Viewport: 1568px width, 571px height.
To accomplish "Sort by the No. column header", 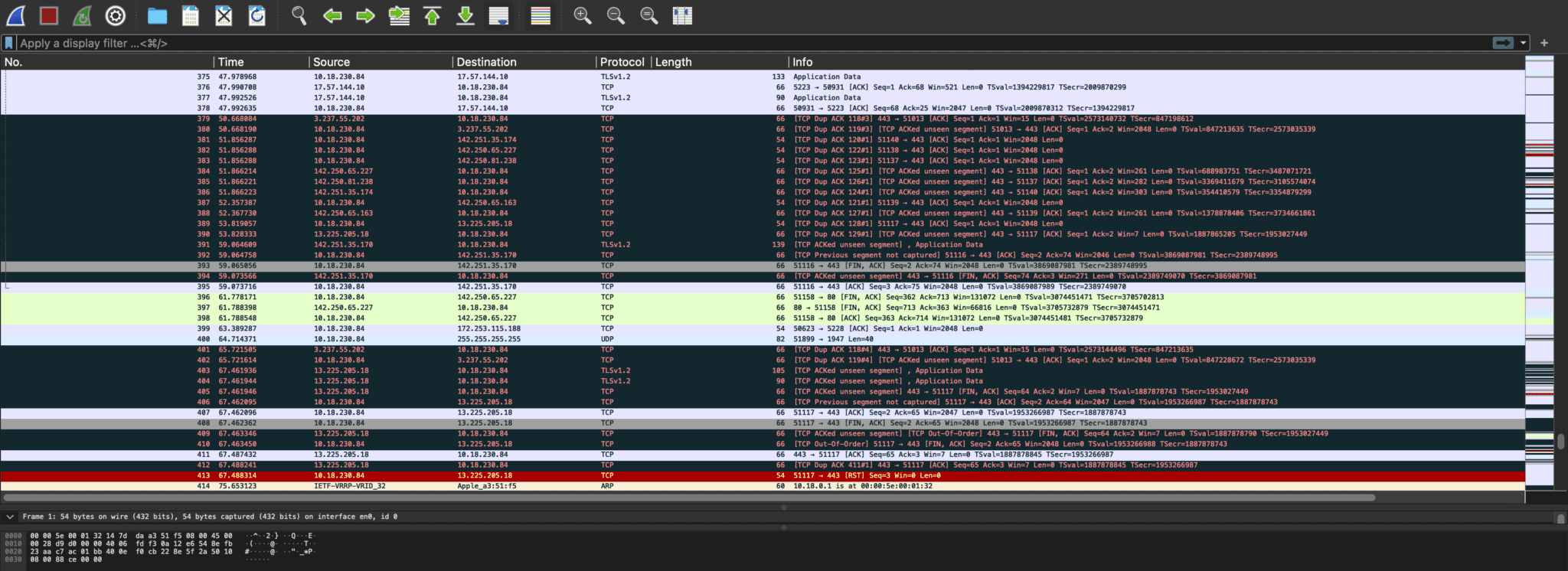I will click(107, 62).
